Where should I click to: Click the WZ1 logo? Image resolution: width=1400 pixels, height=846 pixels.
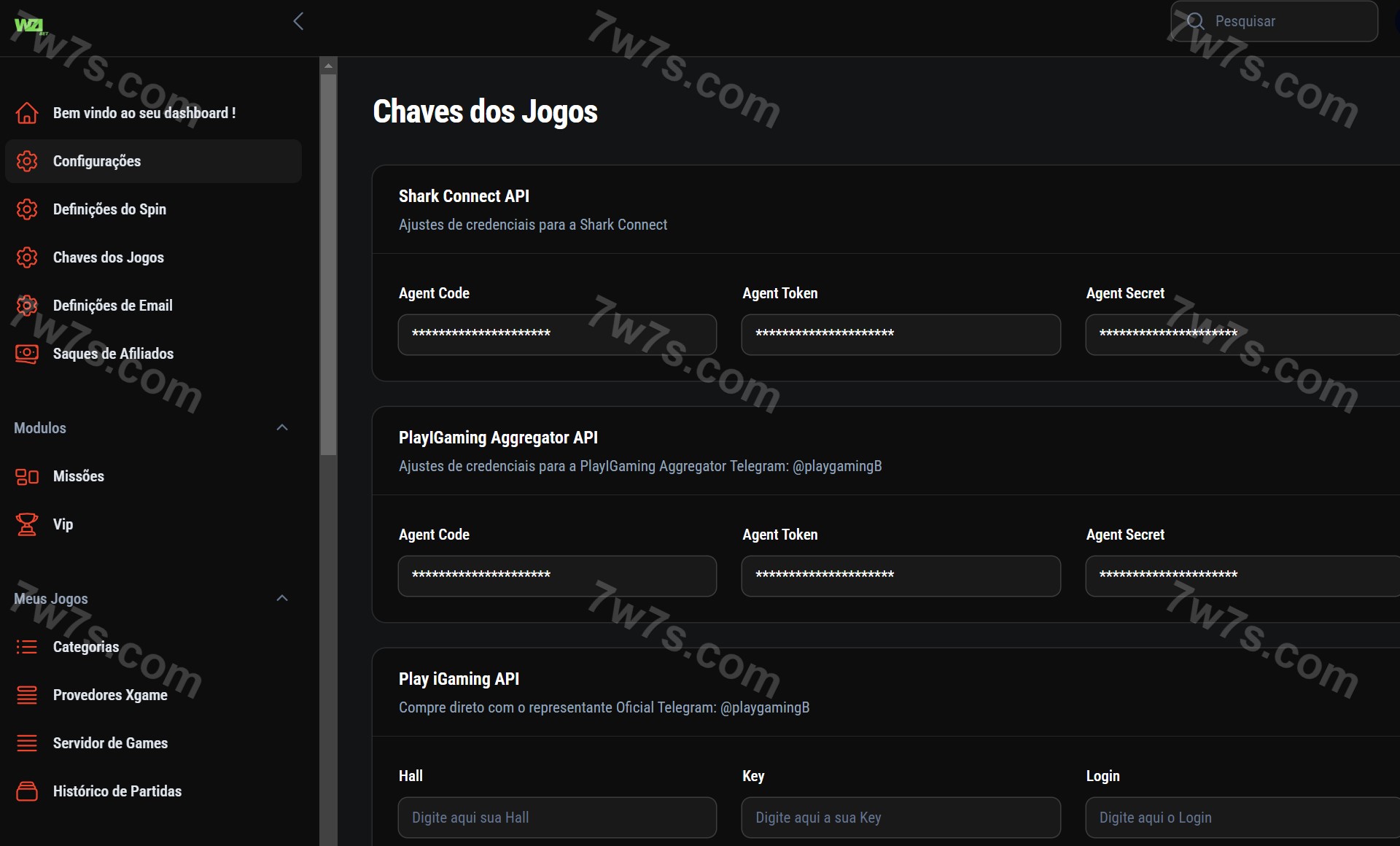pyautogui.click(x=29, y=26)
